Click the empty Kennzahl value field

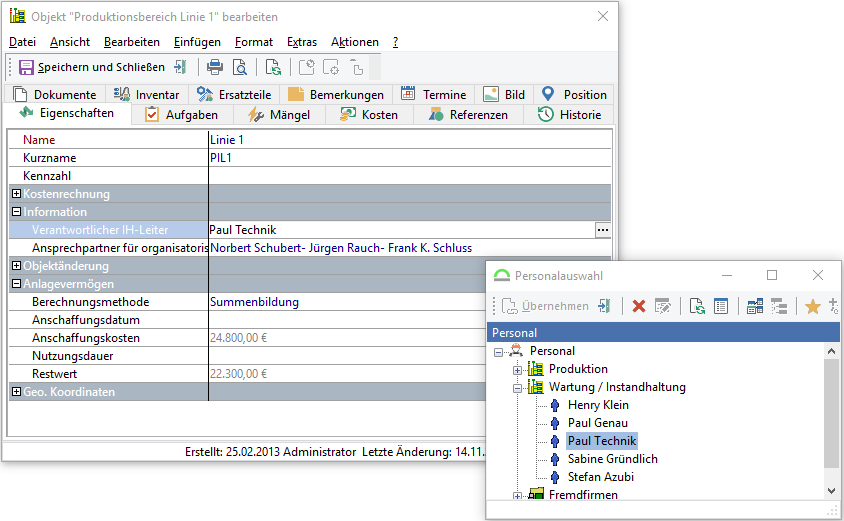coord(410,176)
